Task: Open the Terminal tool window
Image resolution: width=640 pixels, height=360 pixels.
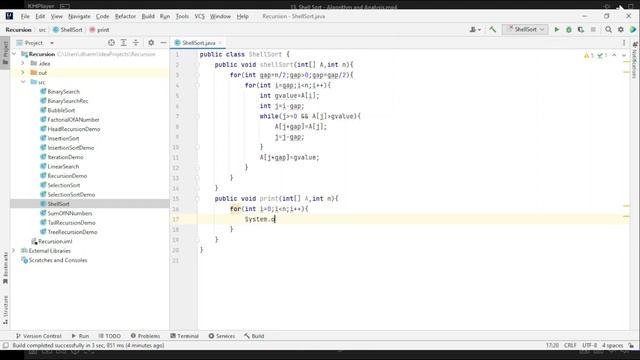Action: pyautogui.click(x=184, y=336)
